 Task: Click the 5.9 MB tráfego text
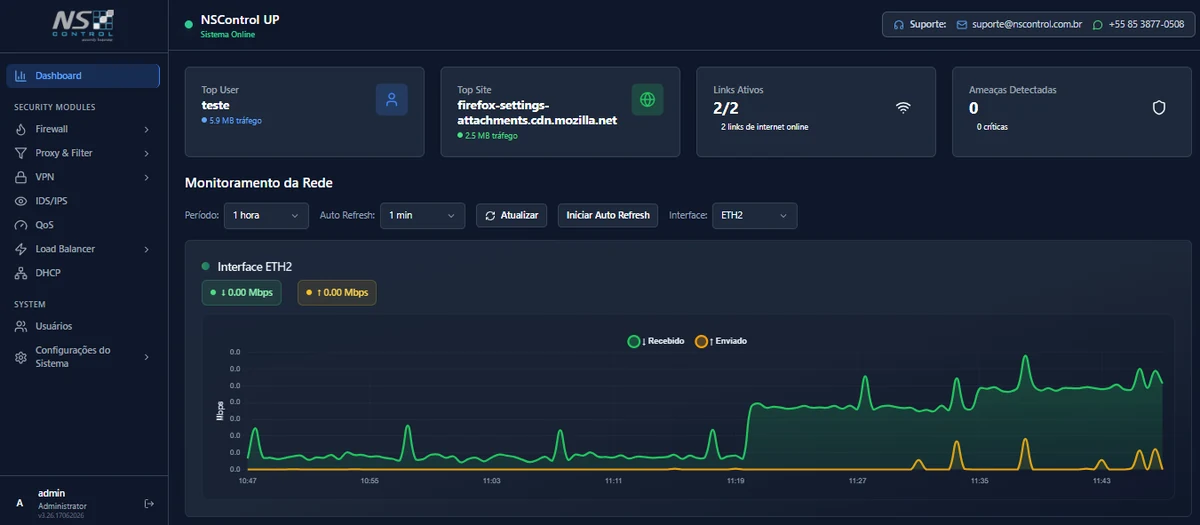click(x=235, y=121)
